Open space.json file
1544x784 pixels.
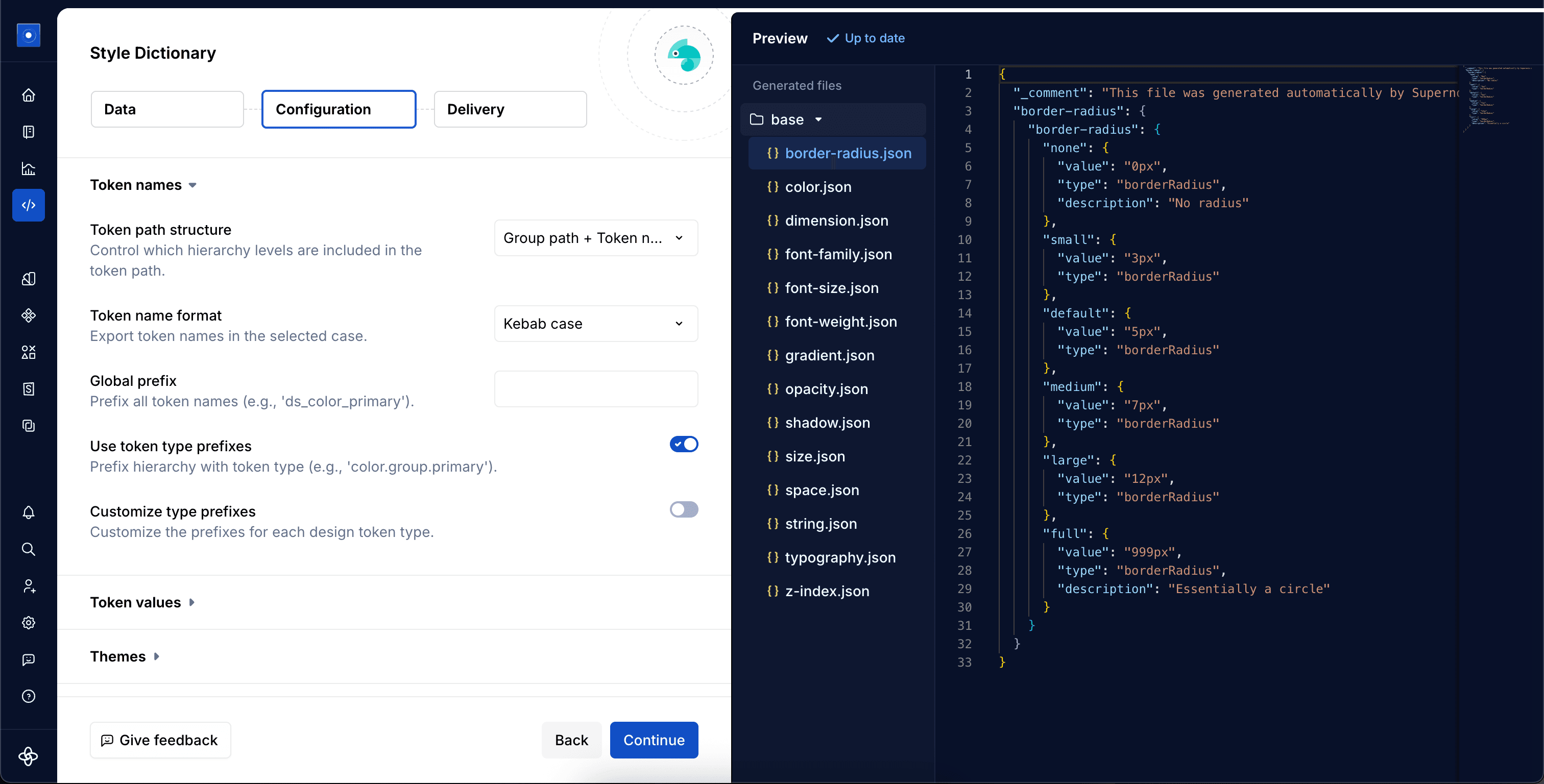837,489
